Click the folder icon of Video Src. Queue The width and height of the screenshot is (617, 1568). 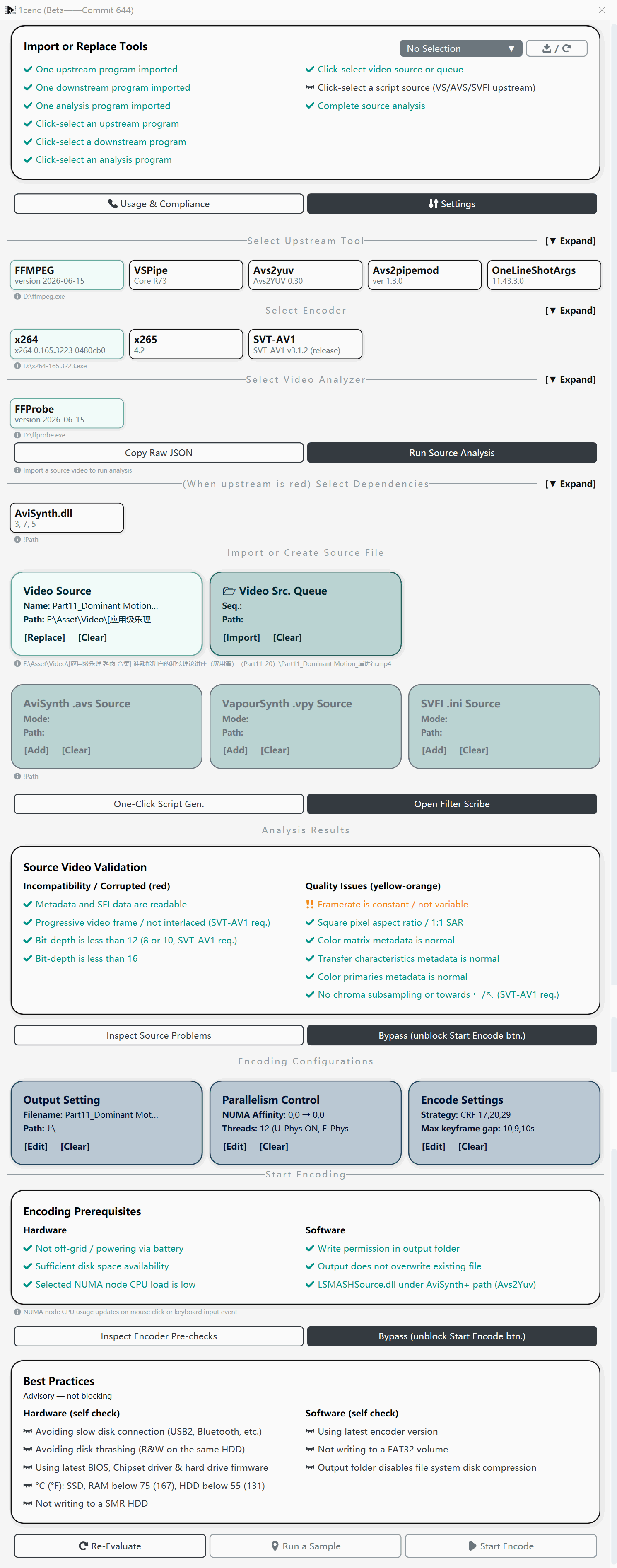(229, 591)
